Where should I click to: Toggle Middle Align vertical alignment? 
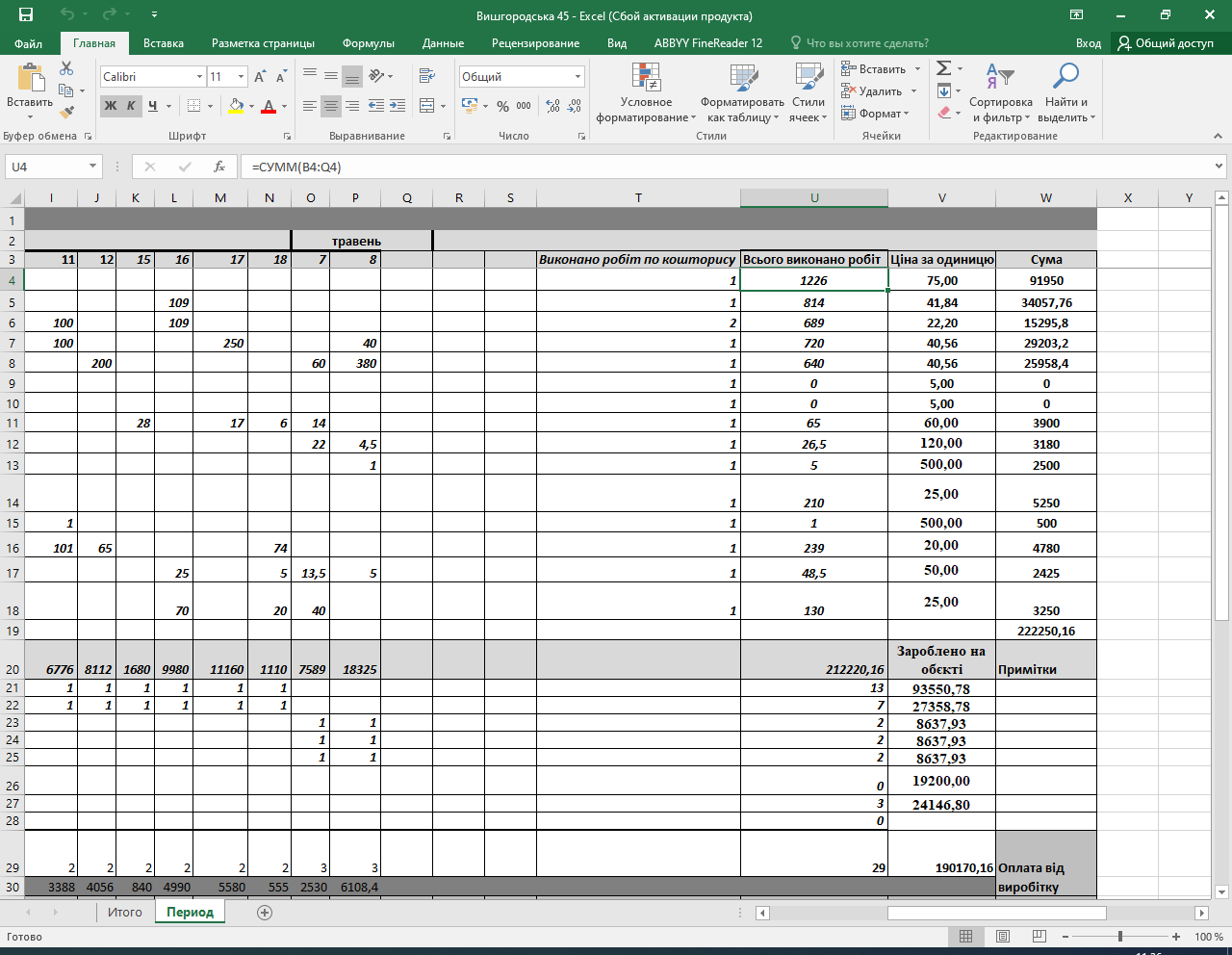point(331,76)
